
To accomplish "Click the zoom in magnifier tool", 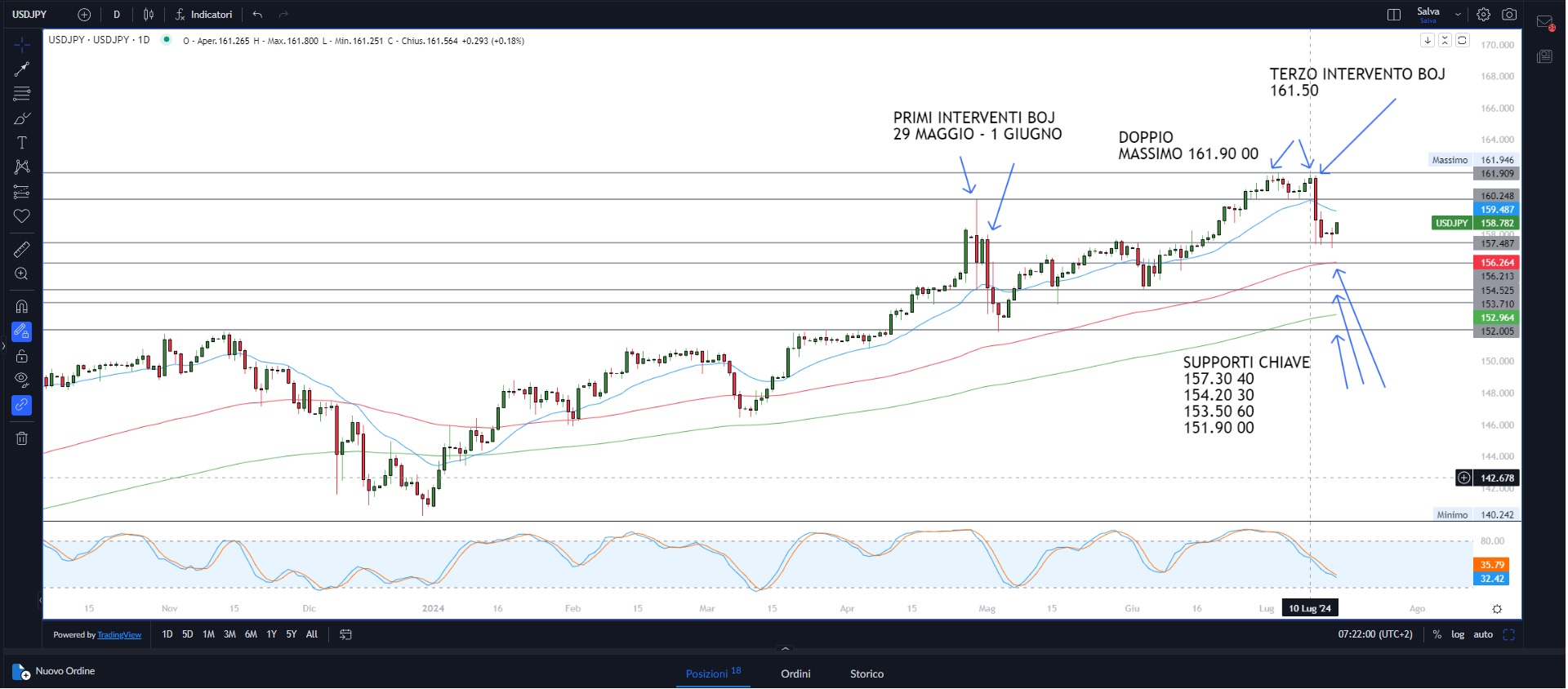I will tap(22, 274).
